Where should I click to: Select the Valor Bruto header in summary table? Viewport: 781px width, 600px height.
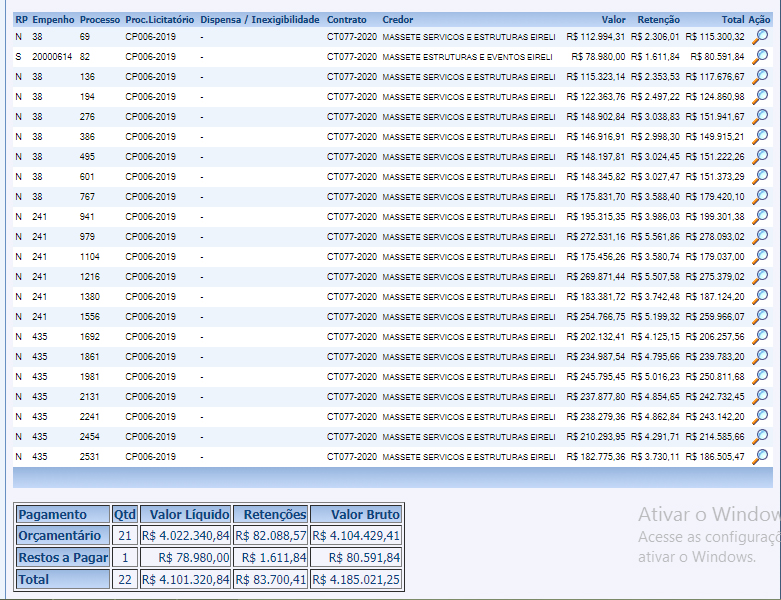(x=356, y=514)
